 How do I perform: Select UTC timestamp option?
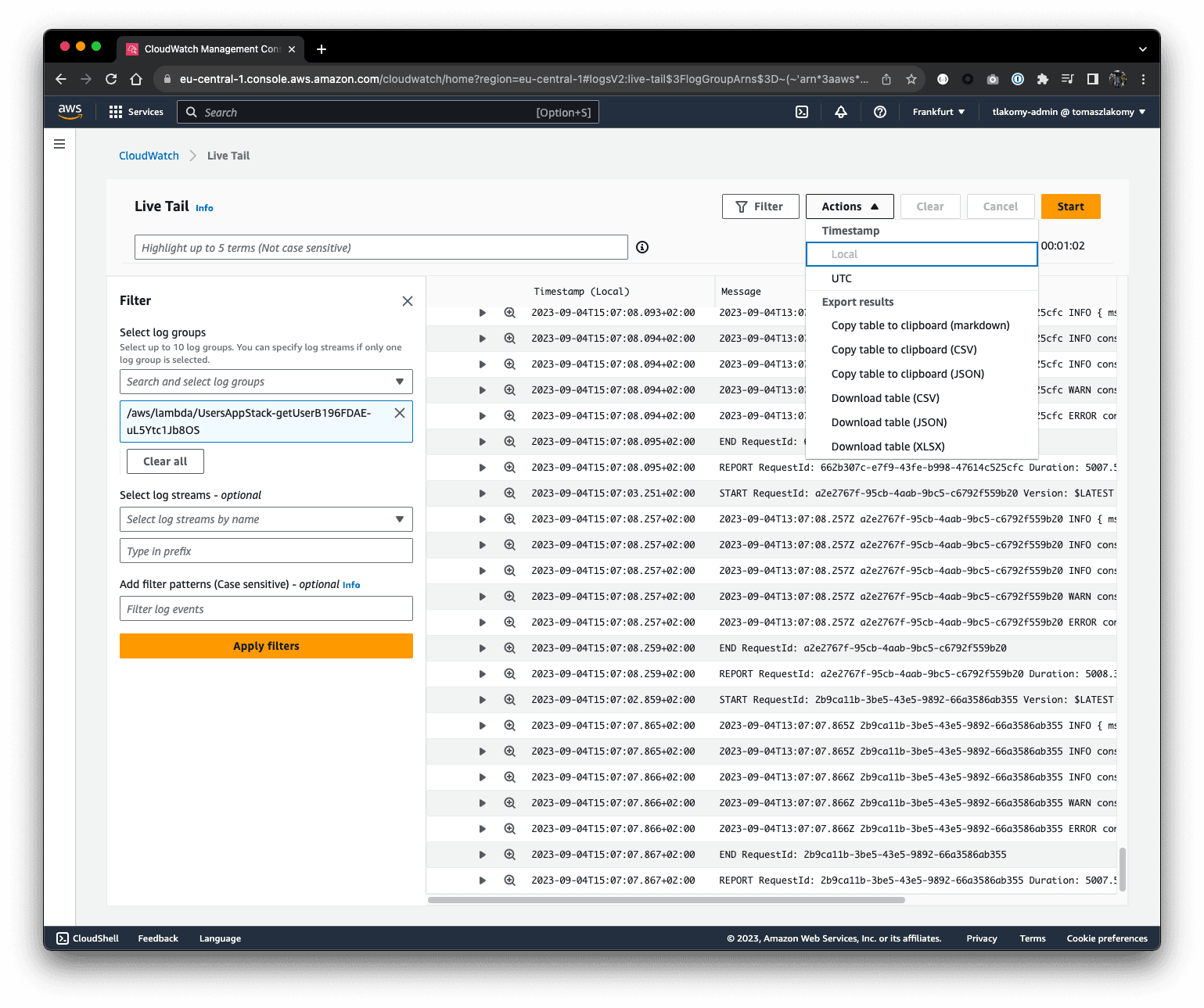point(922,278)
